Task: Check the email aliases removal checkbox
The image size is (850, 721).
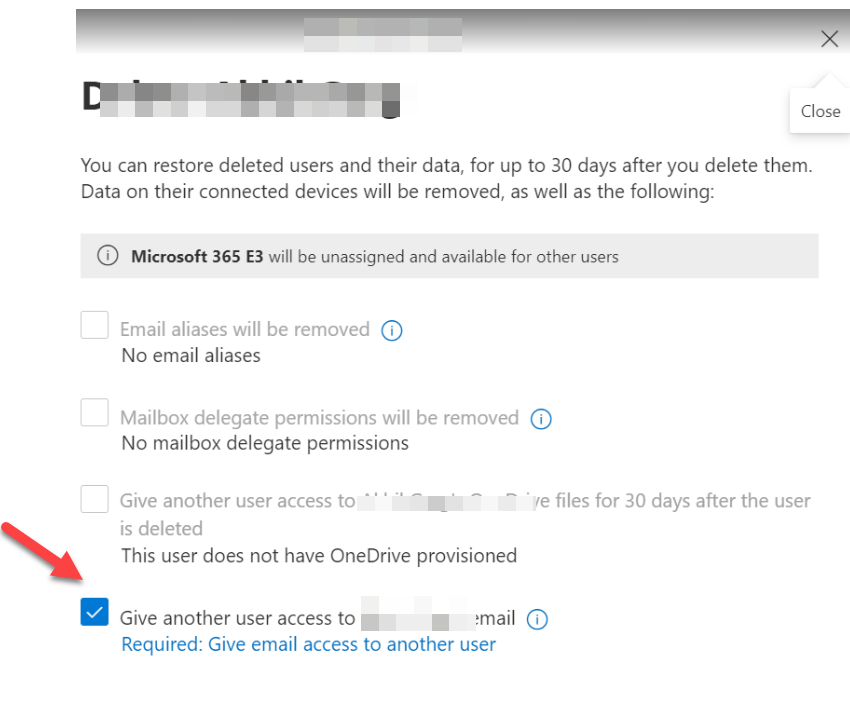Action: point(94,325)
